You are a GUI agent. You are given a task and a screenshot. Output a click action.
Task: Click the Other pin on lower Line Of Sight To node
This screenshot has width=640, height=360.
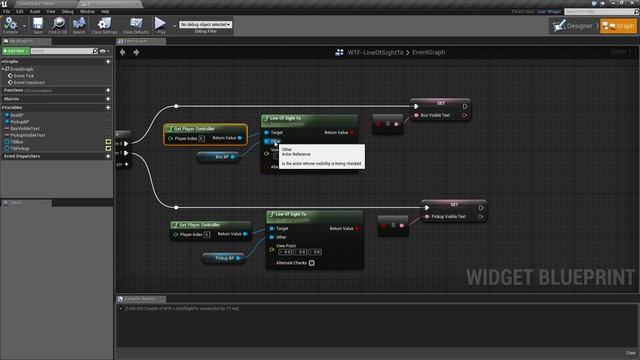point(272,237)
